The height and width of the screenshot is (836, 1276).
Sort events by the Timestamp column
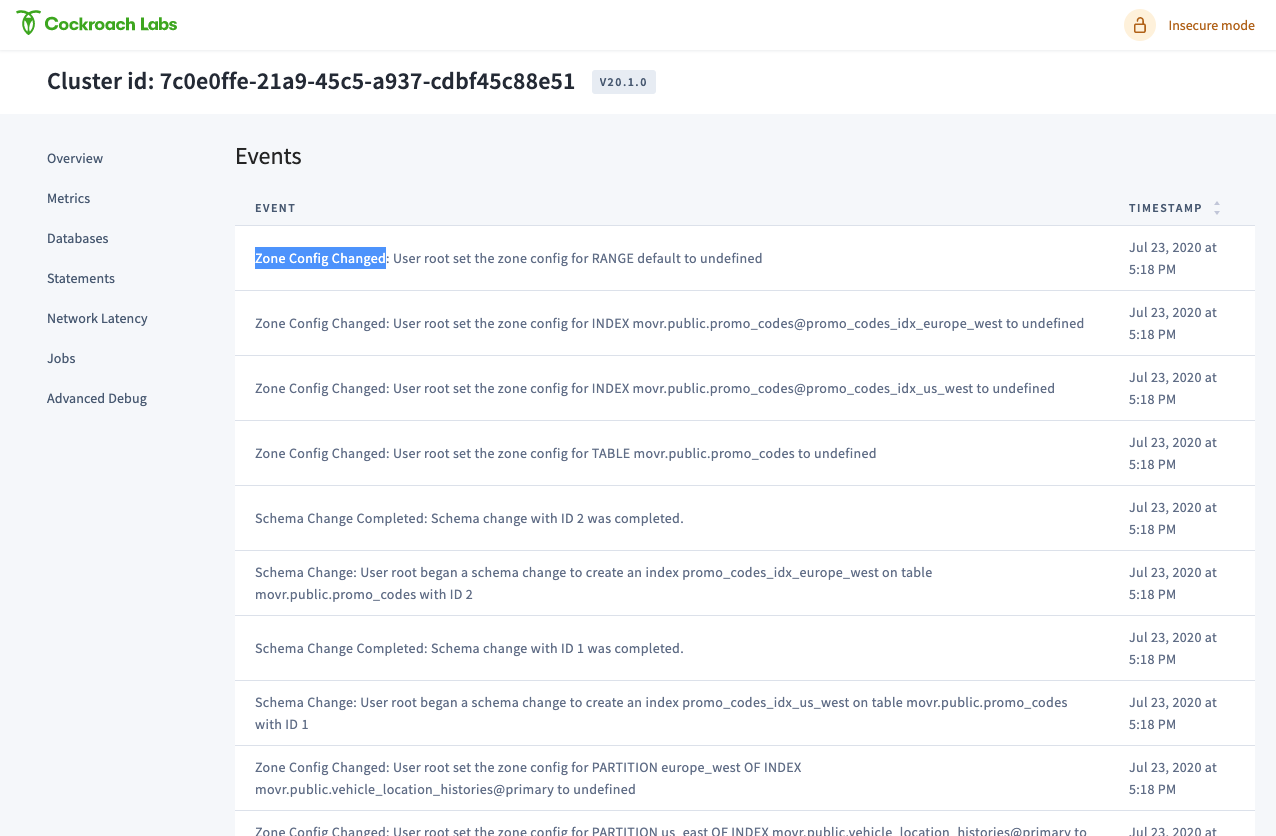pos(1166,207)
